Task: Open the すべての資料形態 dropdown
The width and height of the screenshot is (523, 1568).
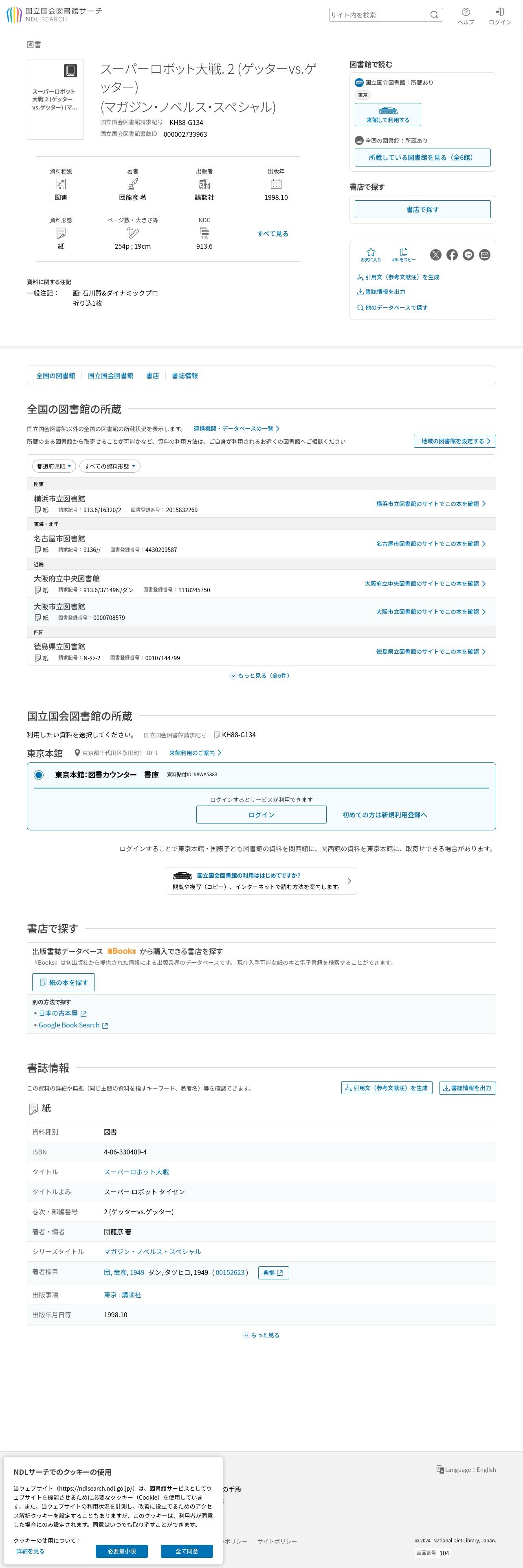Action: coord(110,466)
